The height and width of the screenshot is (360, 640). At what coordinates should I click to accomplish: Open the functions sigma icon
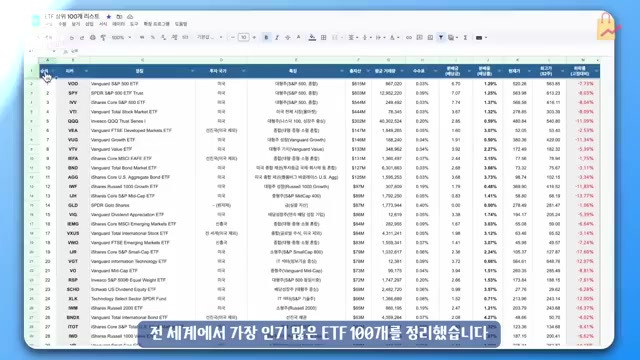click(x=465, y=38)
